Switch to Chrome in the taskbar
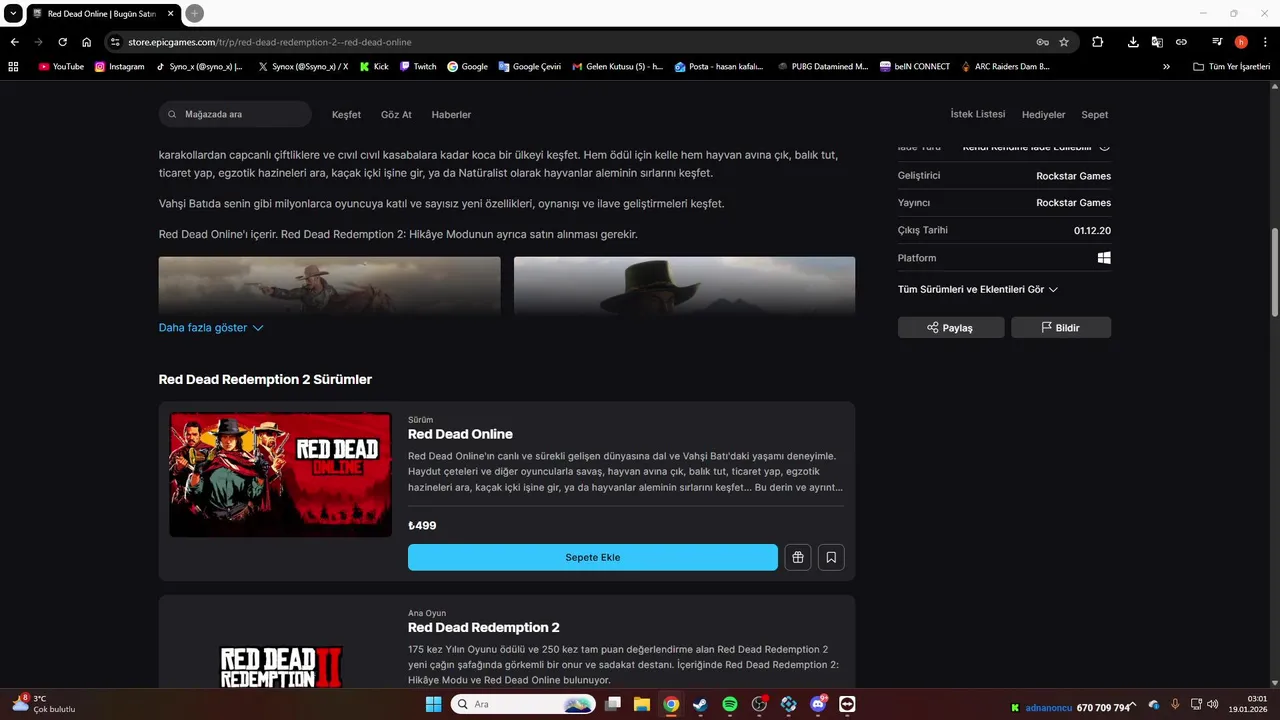1280x720 pixels. pyautogui.click(x=671, y=704)
